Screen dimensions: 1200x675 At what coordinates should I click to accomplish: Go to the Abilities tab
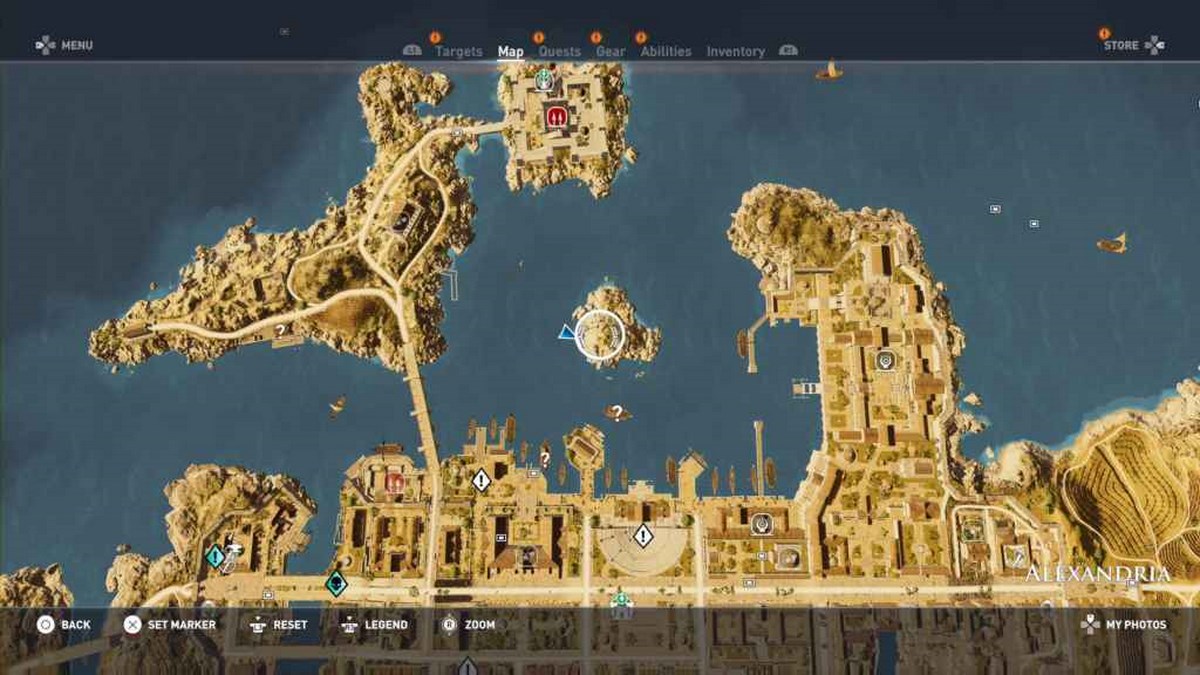pyautogui.click(x=666, y=52)
